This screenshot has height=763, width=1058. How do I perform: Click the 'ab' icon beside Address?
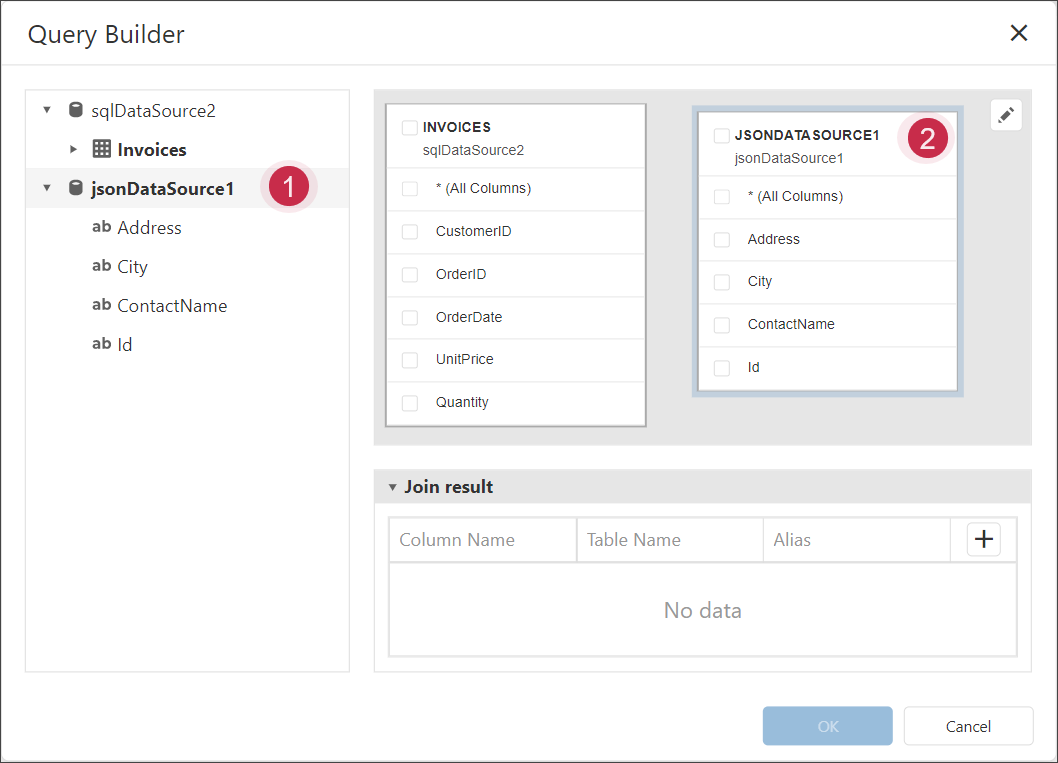coord(101,227)
